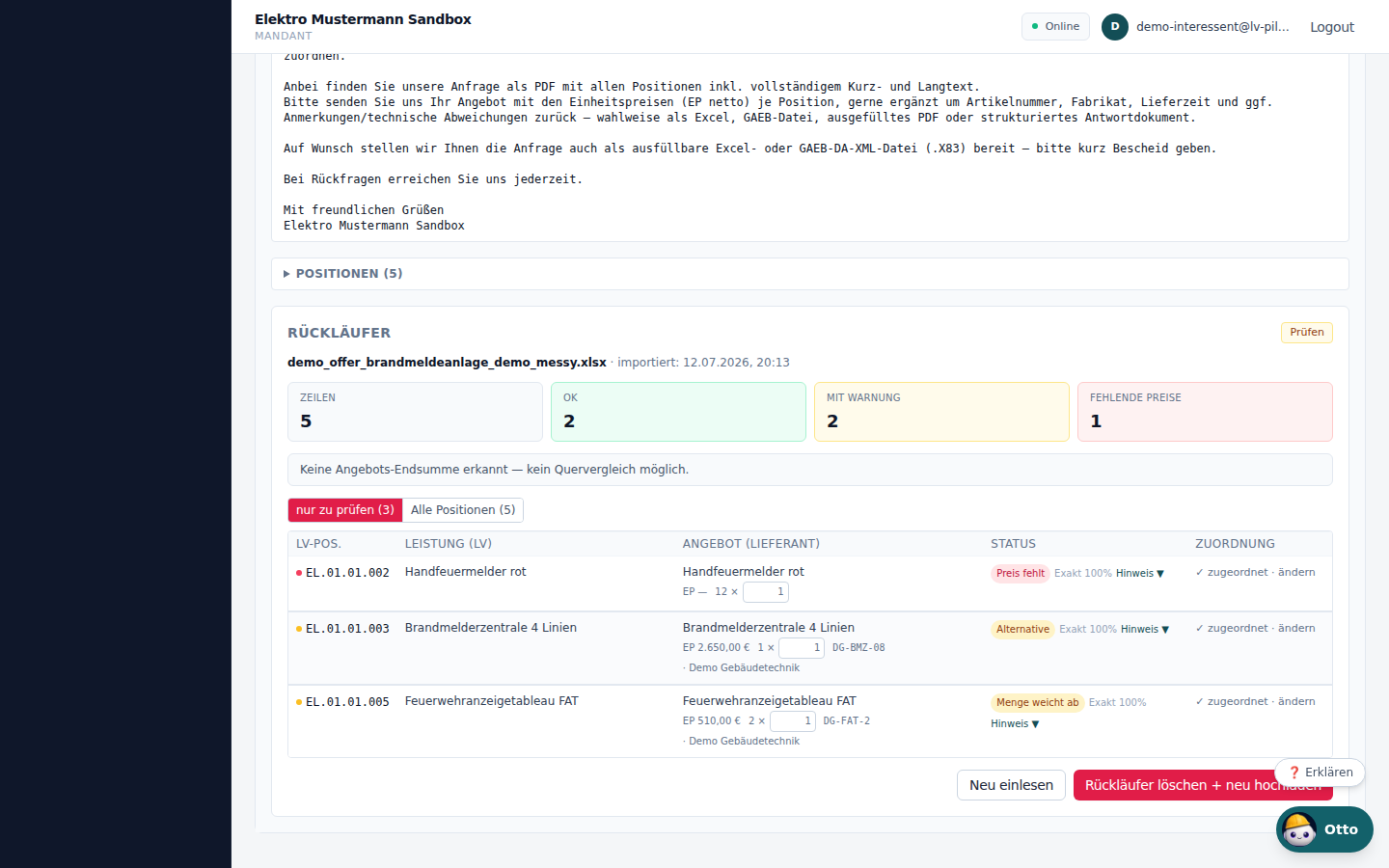Screen dimensions: 1389x868
Task: Click the ZEILEN 5 summary card
Action: (x=415, y=412)
